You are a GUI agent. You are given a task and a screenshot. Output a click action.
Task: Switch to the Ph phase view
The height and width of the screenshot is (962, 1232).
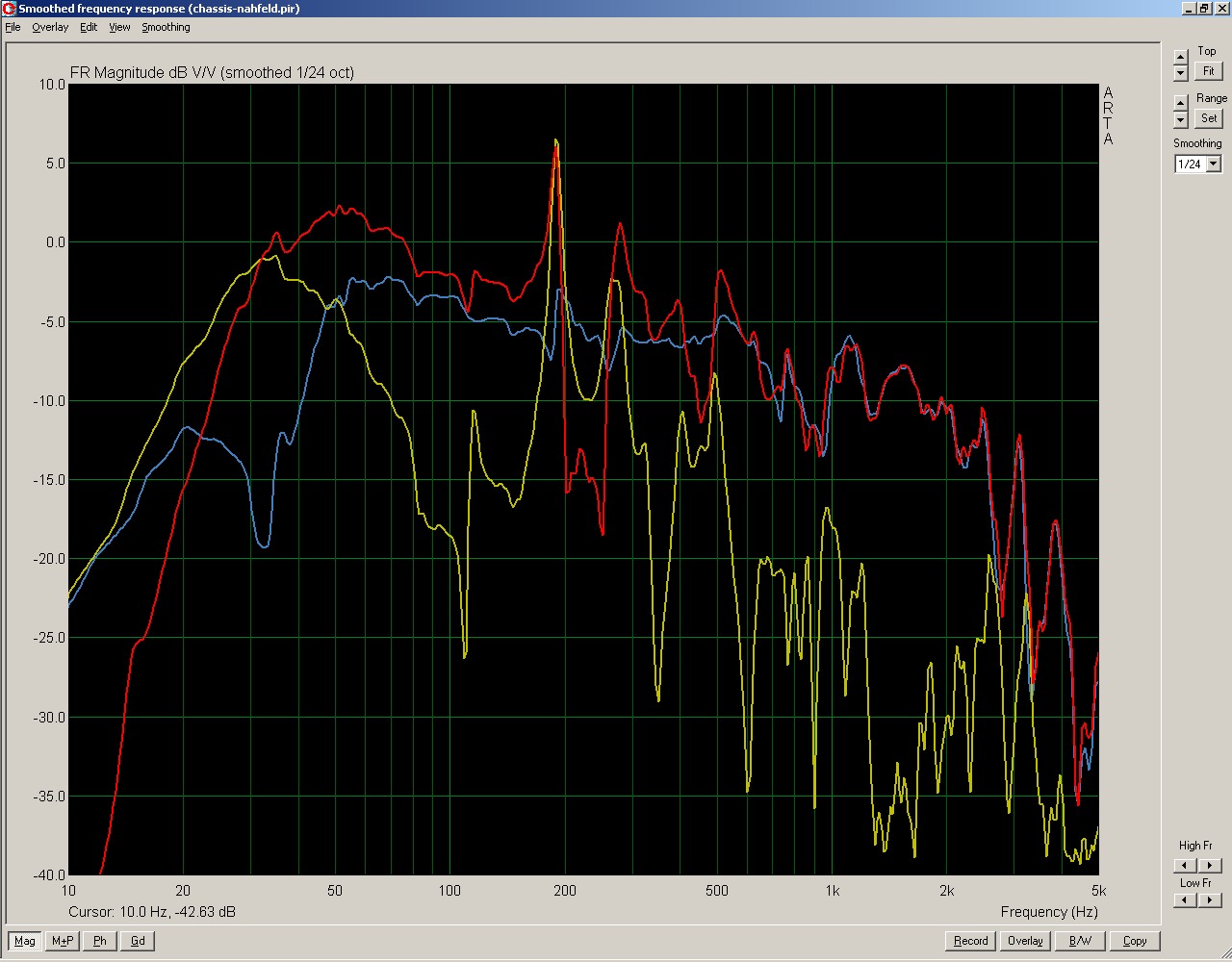pyautogui.click(x=100, y=941)
